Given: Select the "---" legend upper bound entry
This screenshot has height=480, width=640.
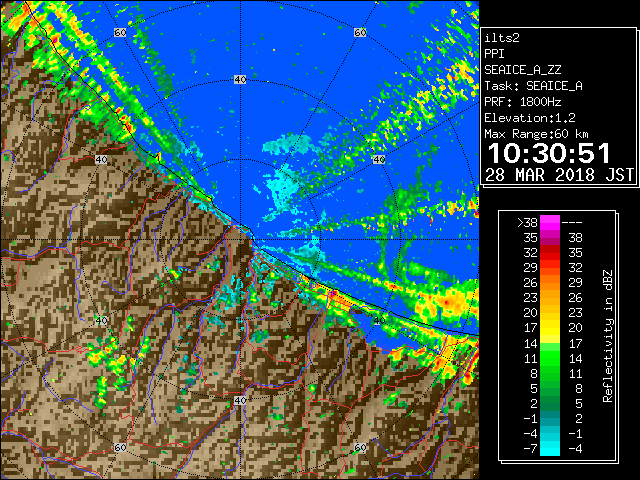Looking at the screenshot, I should point(572,223).
